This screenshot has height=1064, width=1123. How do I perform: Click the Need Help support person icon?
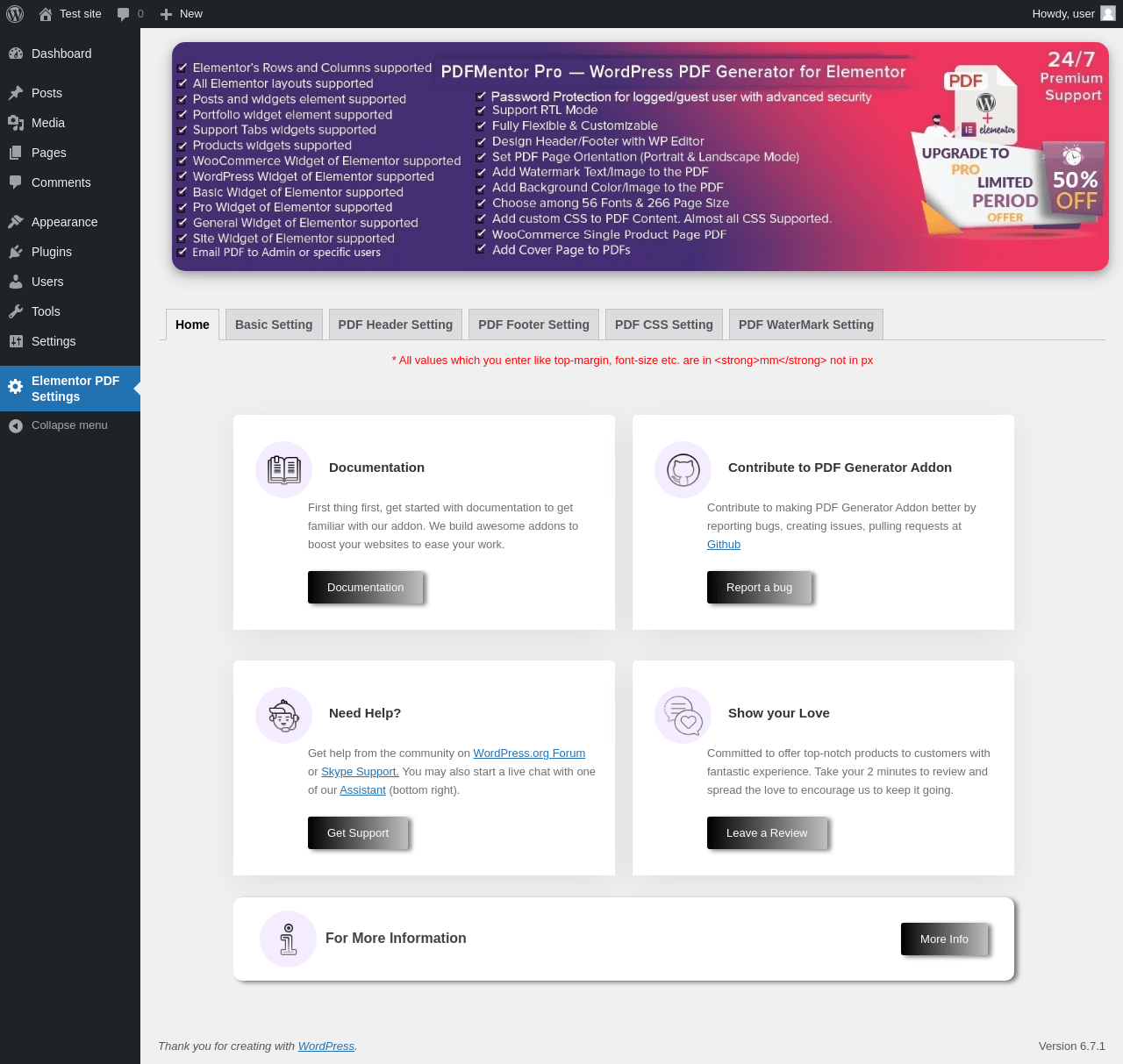(284, 716)
